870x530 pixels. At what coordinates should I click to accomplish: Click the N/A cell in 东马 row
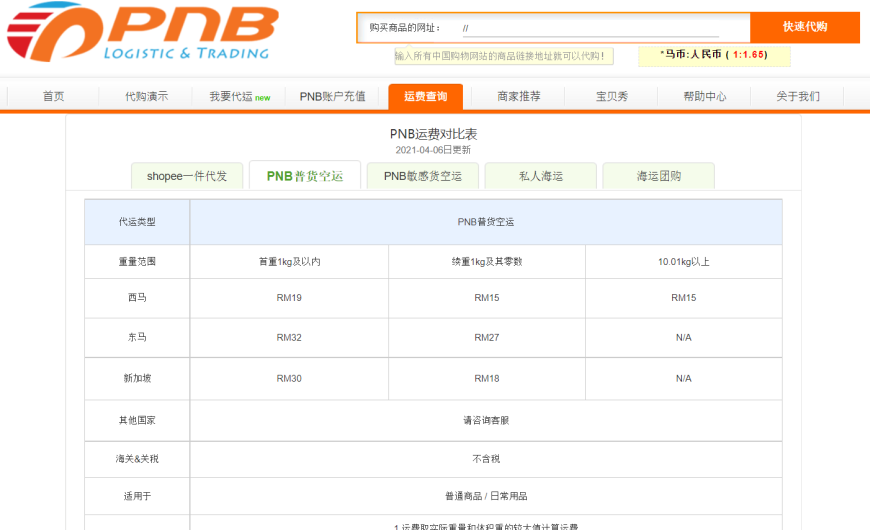[x=684, y=337]
